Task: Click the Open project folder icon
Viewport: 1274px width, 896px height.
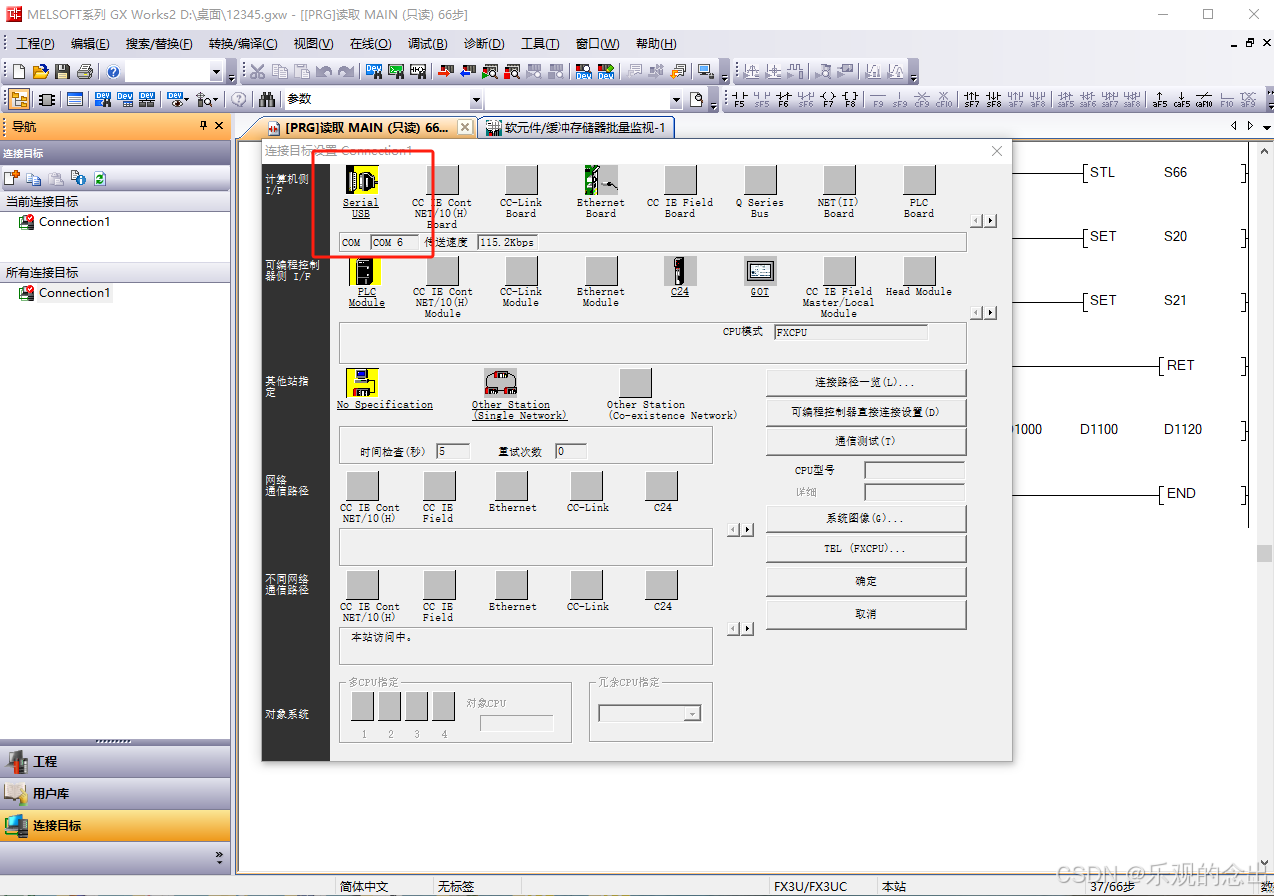Action: point(40,72)
